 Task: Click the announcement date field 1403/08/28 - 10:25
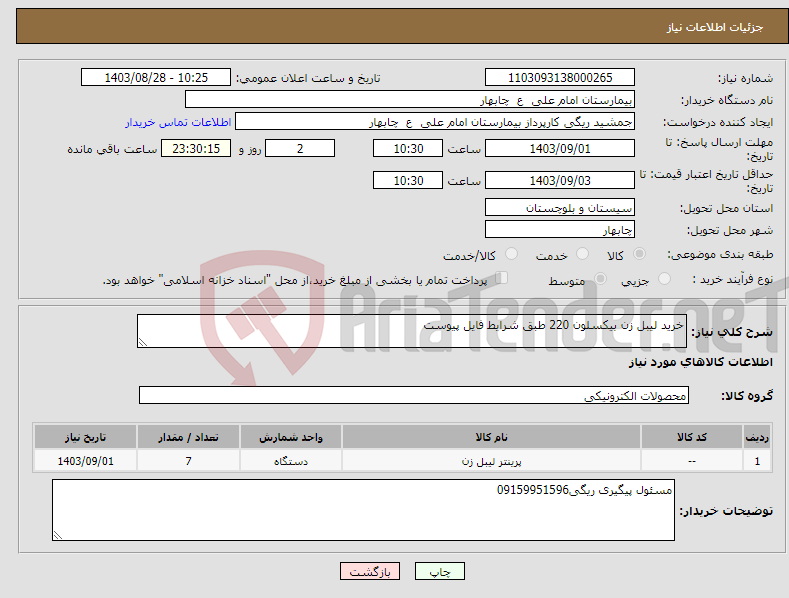point(156,78)
